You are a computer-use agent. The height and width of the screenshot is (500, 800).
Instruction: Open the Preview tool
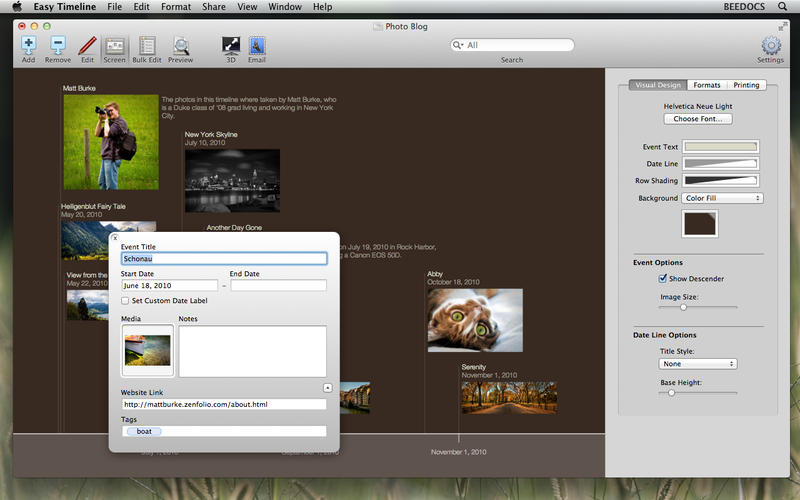181,46
